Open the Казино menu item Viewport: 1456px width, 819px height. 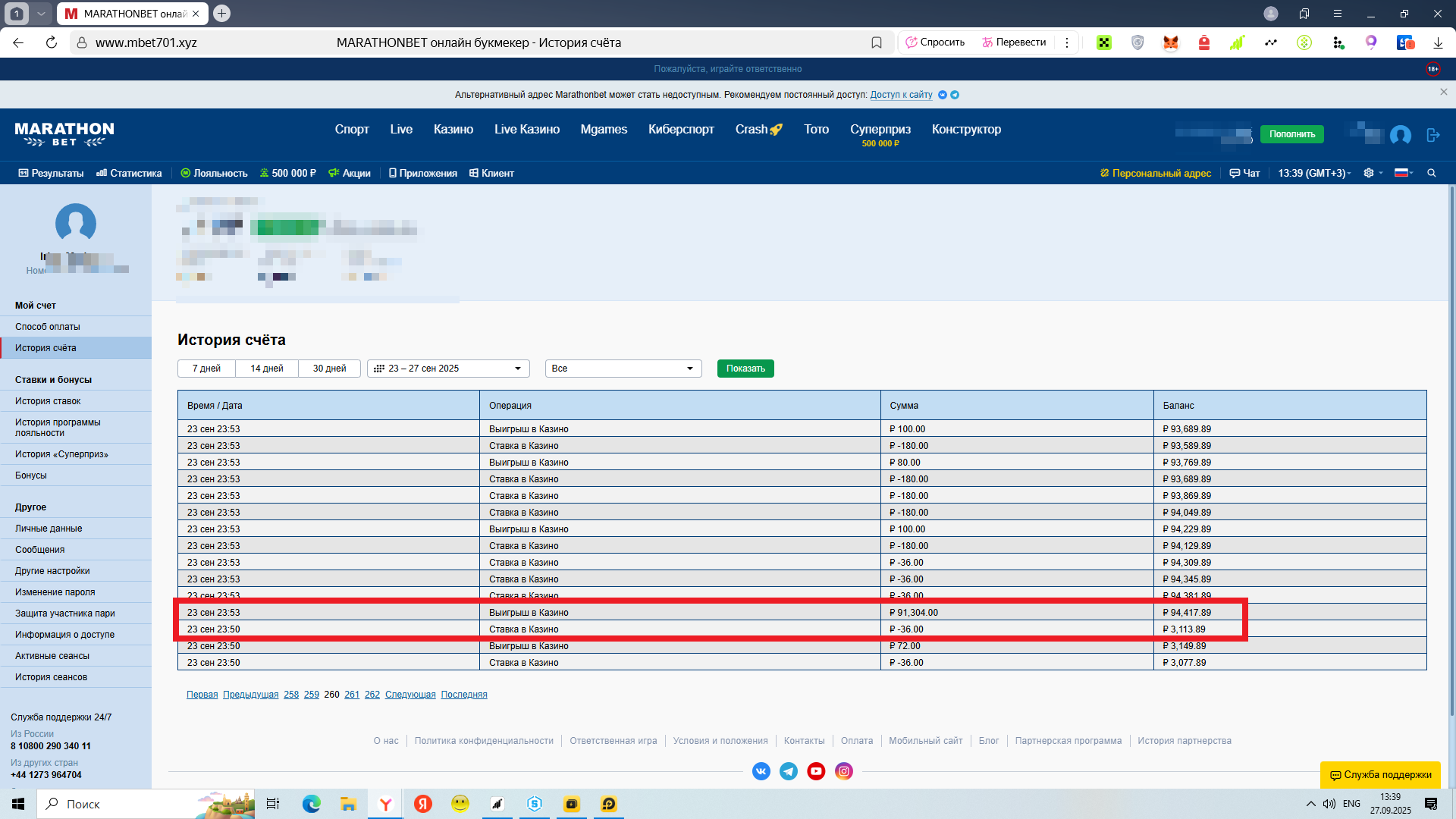(453, 129)
